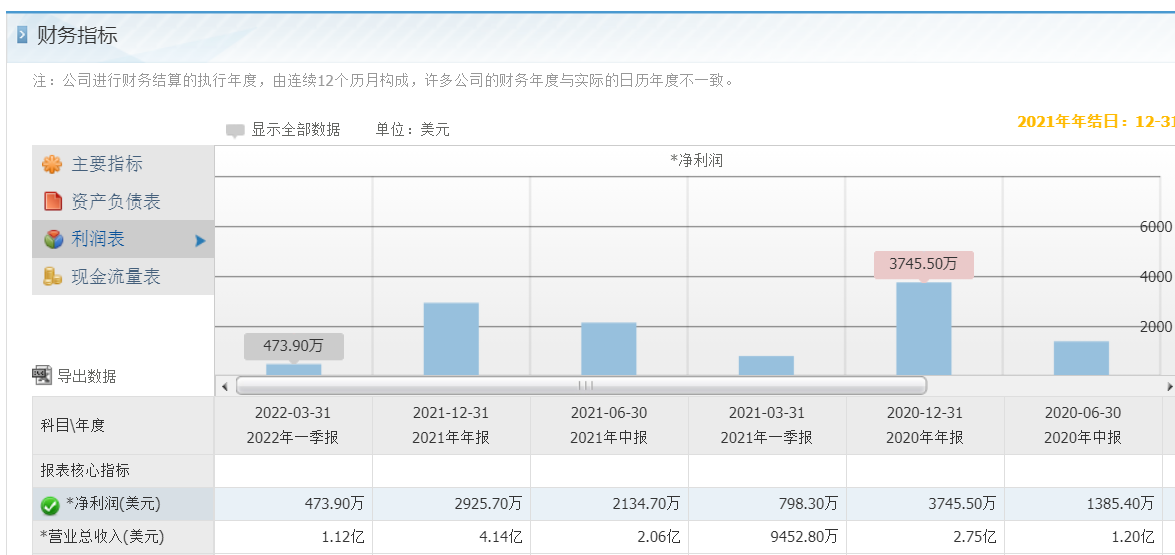Toggle the 显示全部数据 speech bubble icon
Image resolution: width=1175 pixels, height=555 pixels.
click(x=235, y=131)
